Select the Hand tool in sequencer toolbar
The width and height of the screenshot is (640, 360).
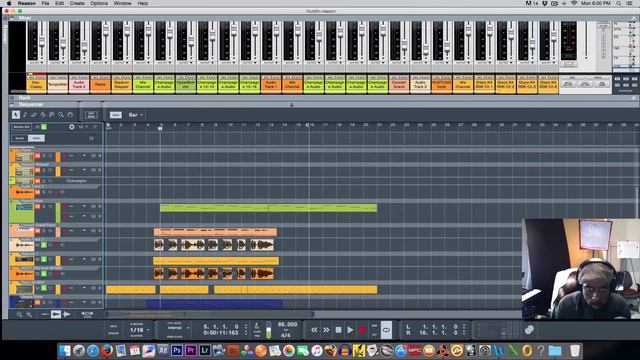tap(70, 115)
